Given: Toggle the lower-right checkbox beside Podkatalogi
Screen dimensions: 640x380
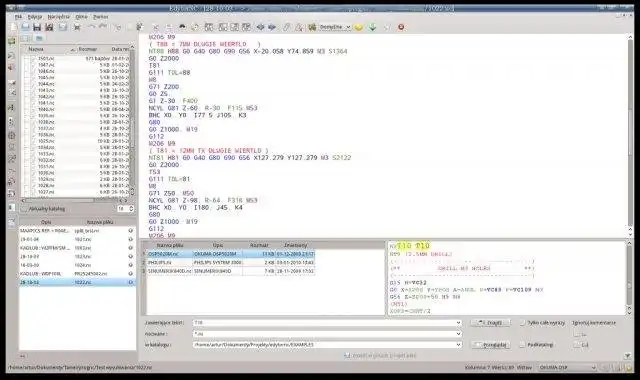Looking at the screenshot, I should tap(576, 344).
